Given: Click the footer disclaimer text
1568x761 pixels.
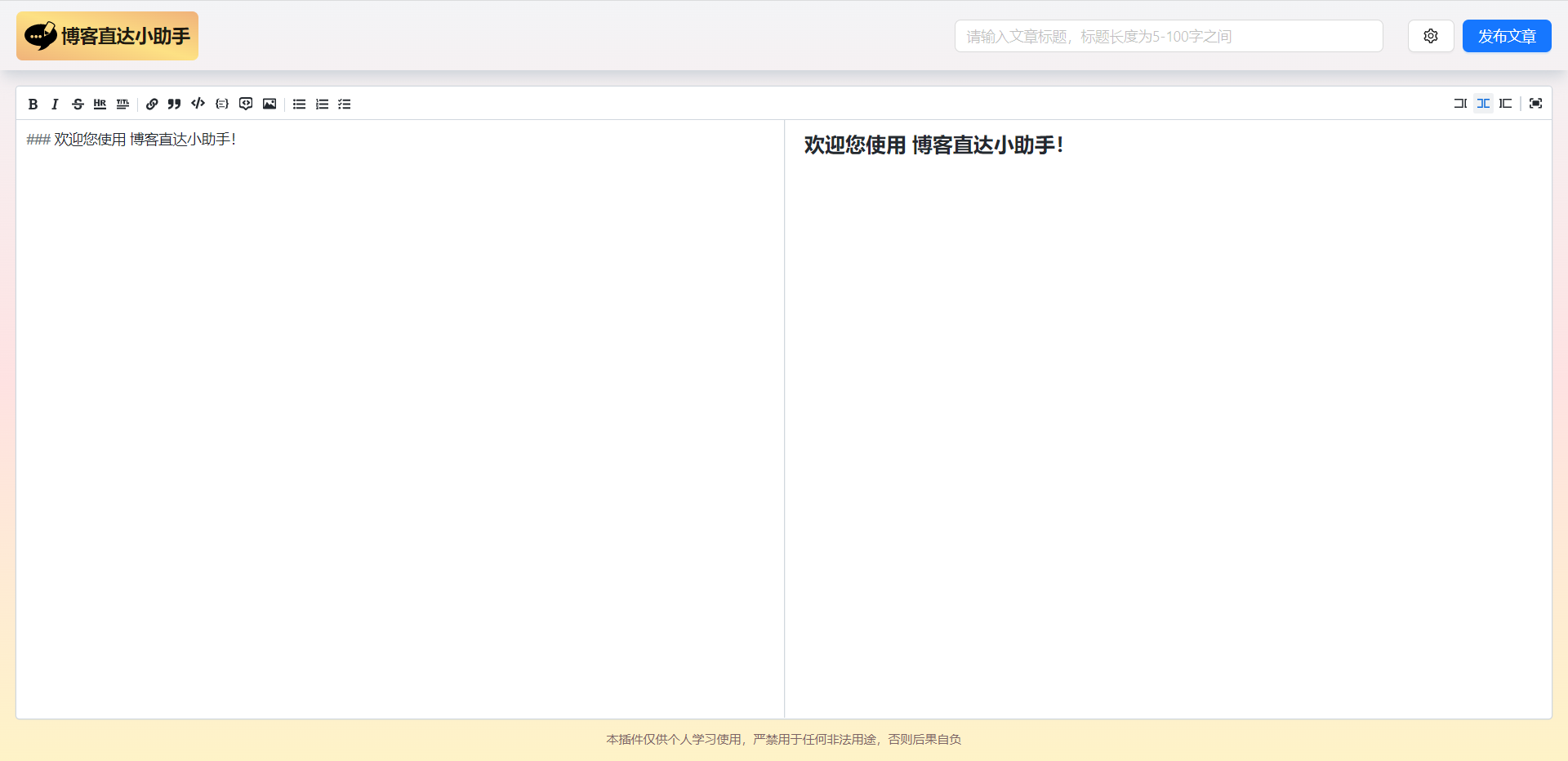Looking at the screenshot, I should pos(784,739).
